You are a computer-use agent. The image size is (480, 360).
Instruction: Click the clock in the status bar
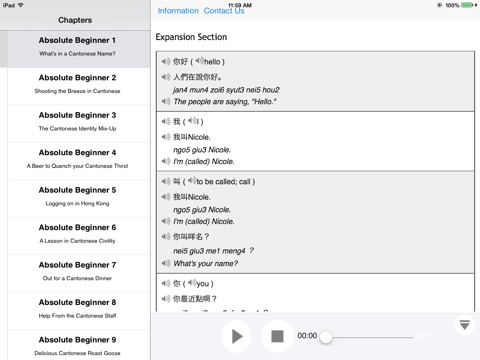[240, 5]
